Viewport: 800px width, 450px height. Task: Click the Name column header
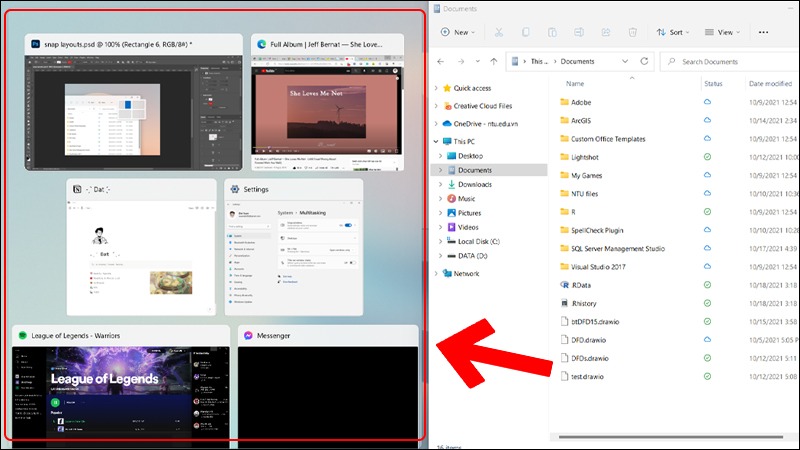click(574, 83)
